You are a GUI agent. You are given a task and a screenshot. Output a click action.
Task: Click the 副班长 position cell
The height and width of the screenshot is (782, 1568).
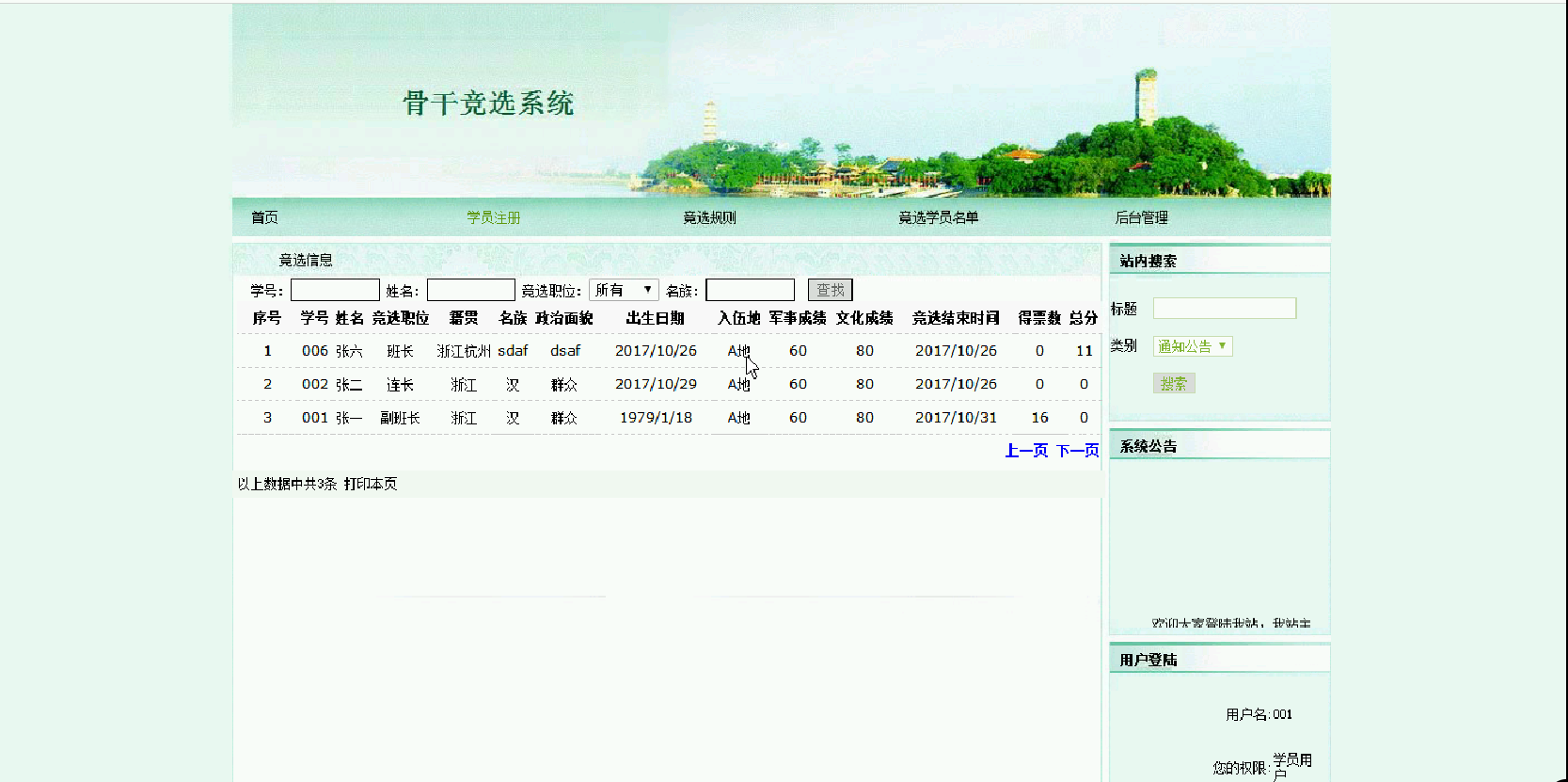[400, 418]
